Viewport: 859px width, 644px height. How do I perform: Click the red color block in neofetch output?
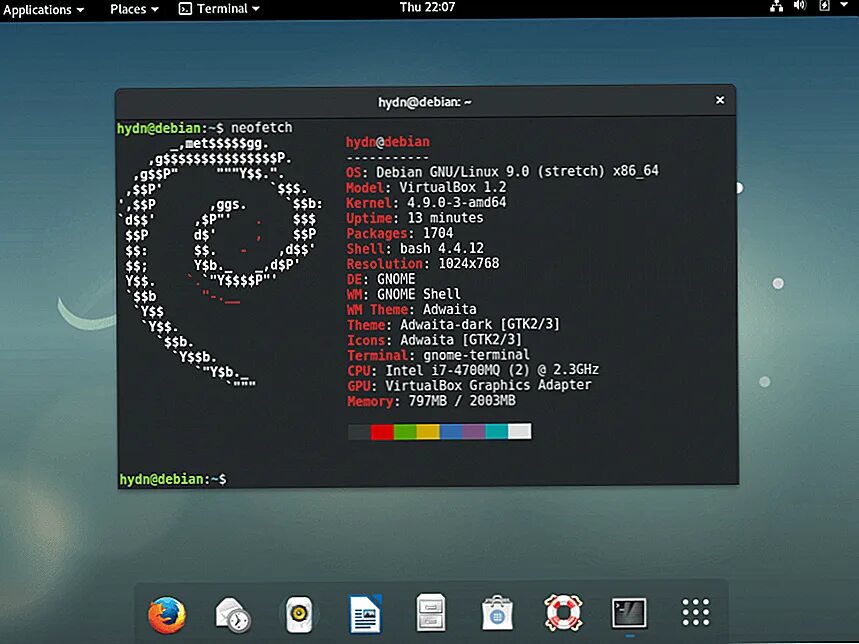click(x=382, y=432)
